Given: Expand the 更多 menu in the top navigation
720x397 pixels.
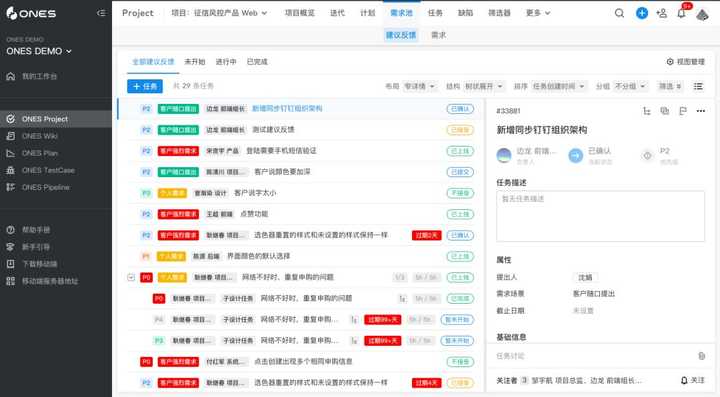Looking at the screenshot, I should [538, 13].
